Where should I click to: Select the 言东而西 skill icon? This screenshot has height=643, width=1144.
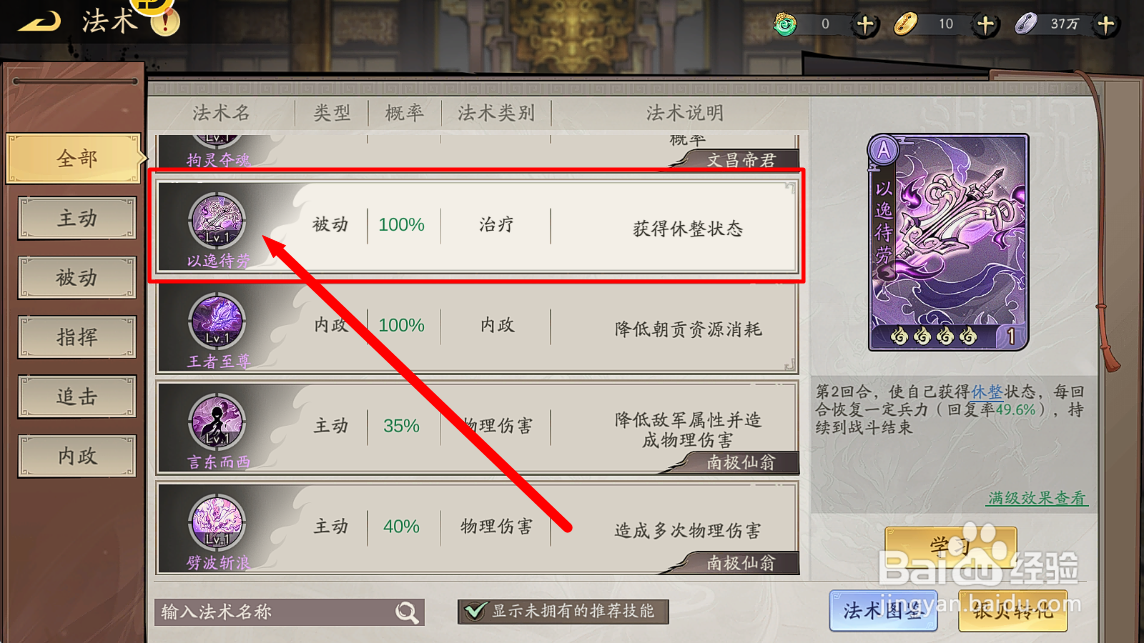(x=217, y=422)
